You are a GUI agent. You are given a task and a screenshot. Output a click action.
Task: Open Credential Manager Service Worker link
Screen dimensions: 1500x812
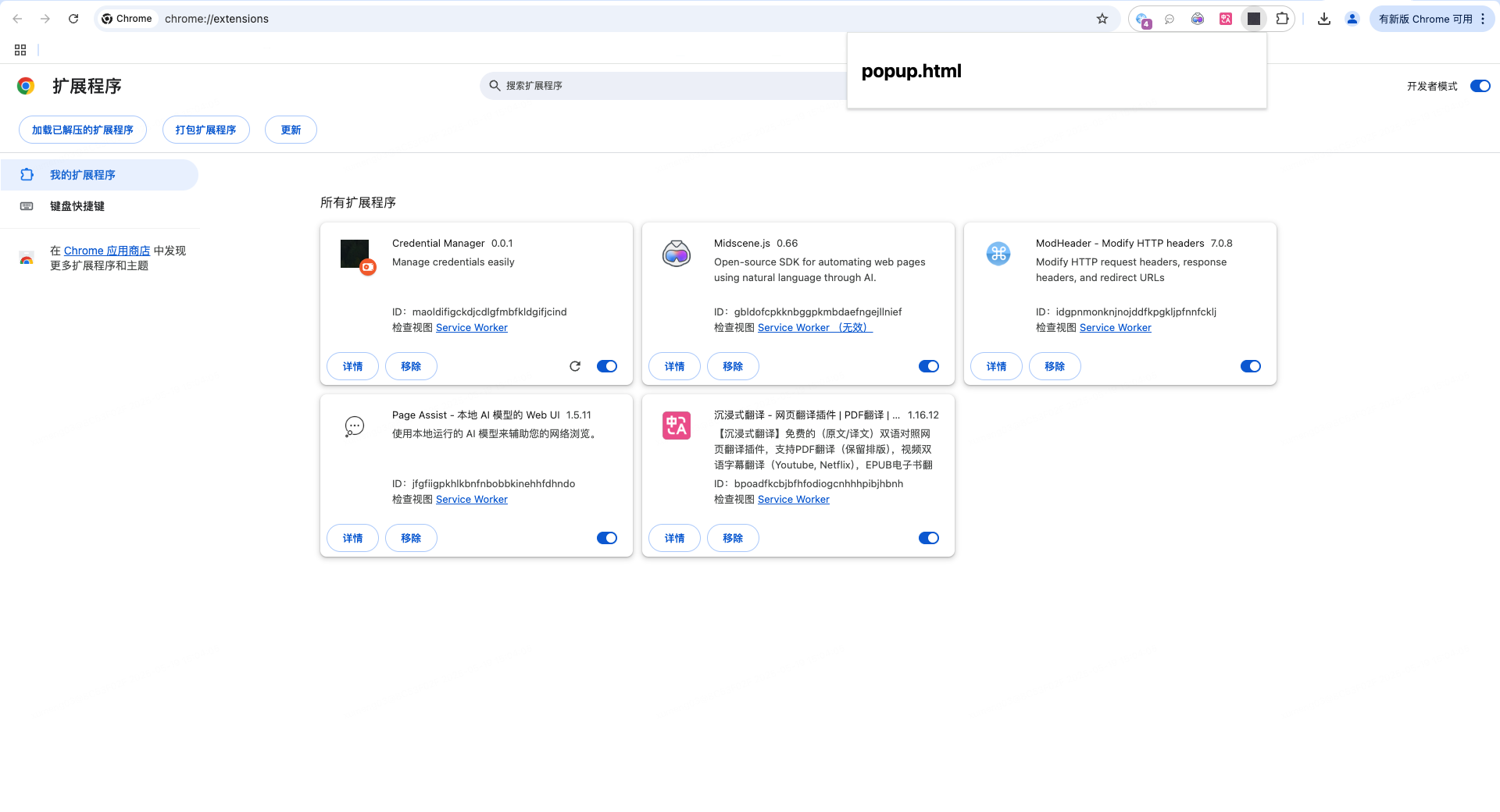(472, 328)
